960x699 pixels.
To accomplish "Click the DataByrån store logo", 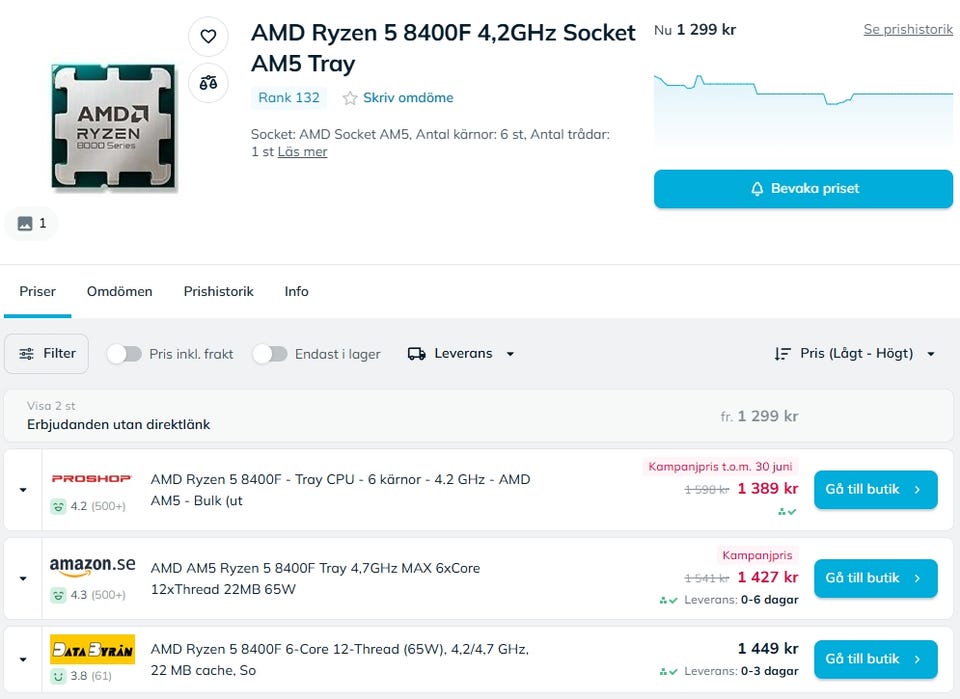I will coord(92,649).
